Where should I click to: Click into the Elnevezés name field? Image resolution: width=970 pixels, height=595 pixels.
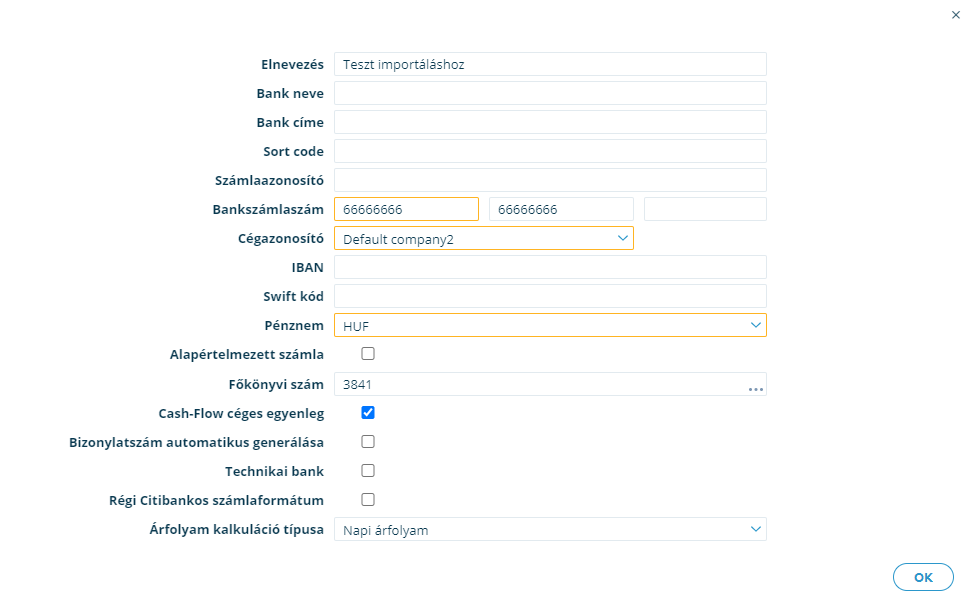click(x=550, y=64)
